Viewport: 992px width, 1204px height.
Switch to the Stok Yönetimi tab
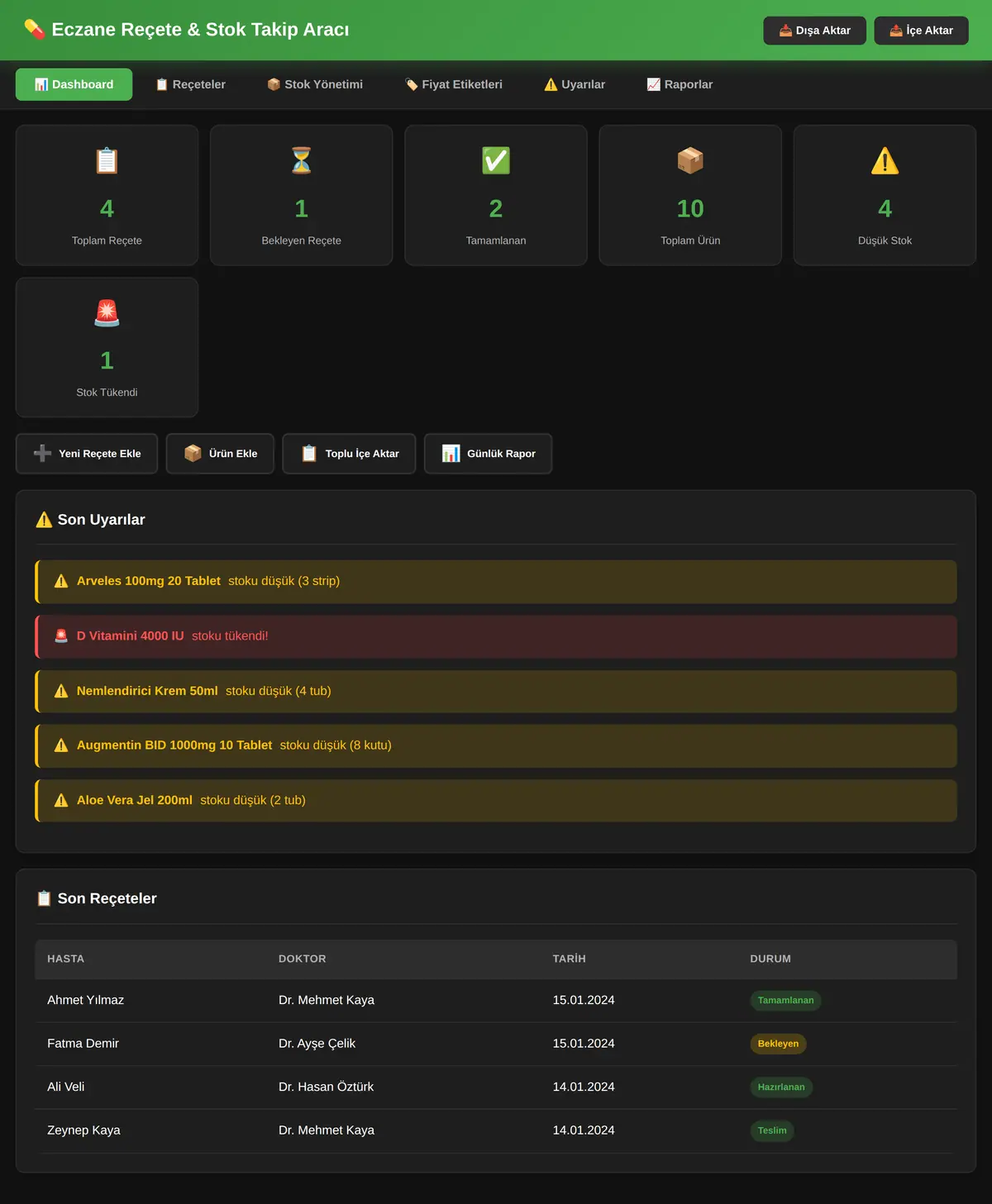coord(315,84)
